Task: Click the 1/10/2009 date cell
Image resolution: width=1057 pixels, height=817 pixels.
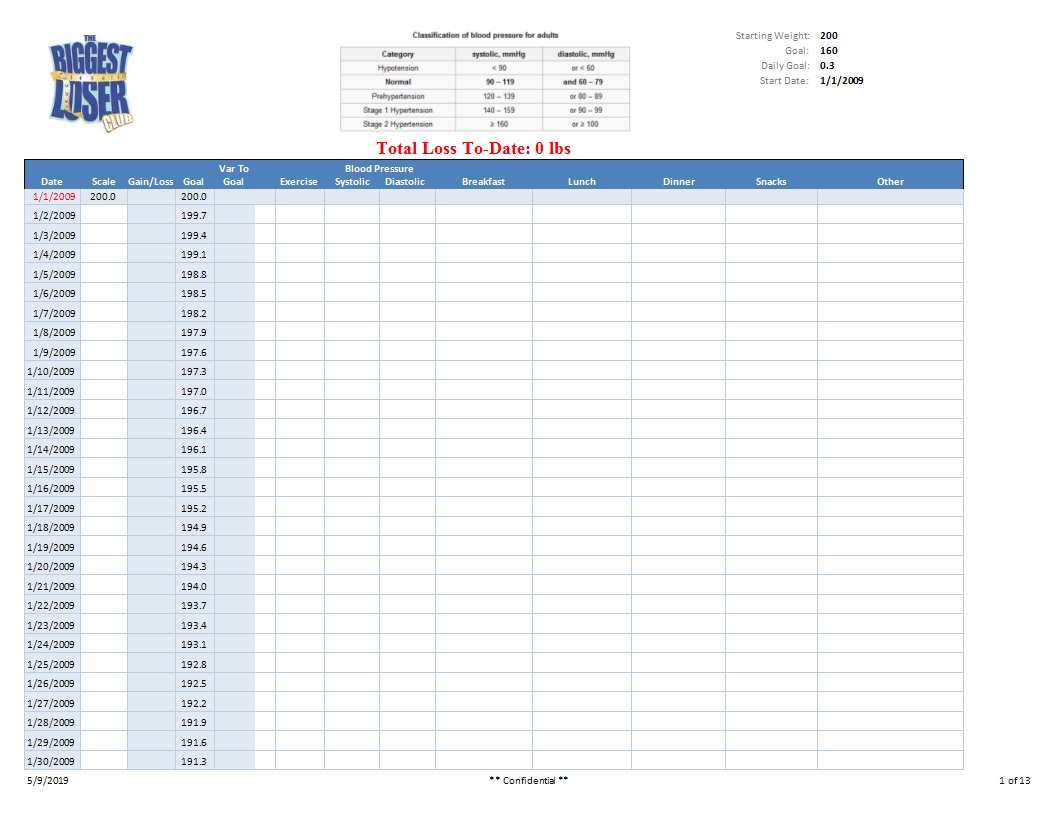Action: point(53,371)
